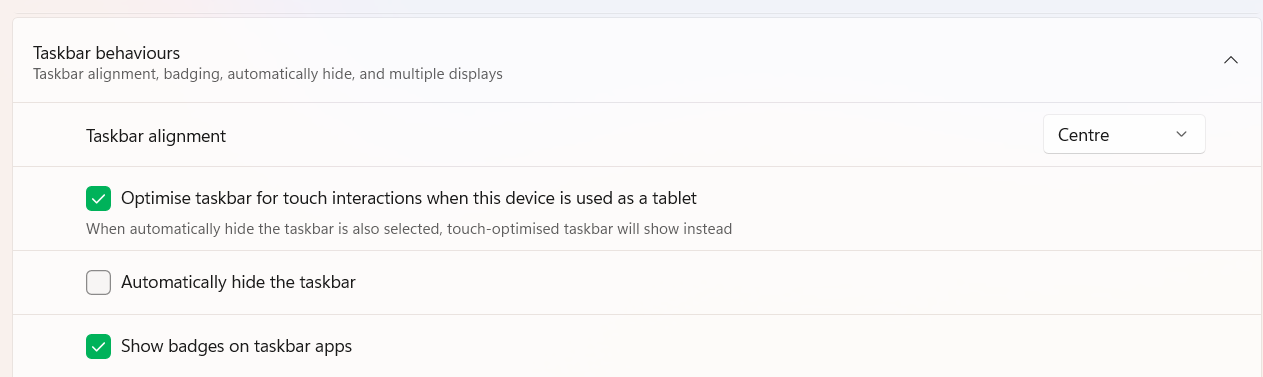Click the down arrow beside Centre
Viewport: 1263px width, 377px height.
1181,135
